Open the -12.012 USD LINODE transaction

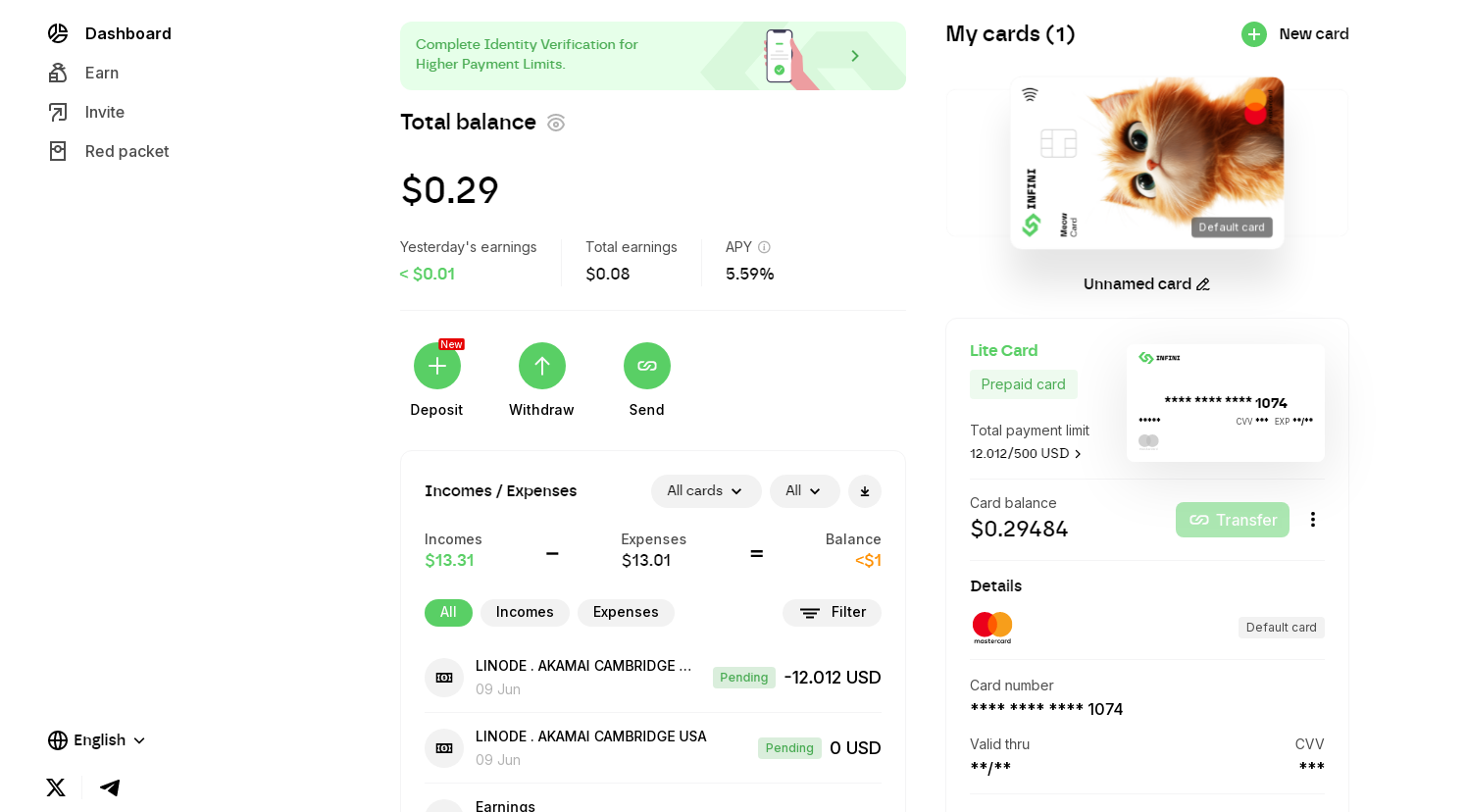(653, 678)
